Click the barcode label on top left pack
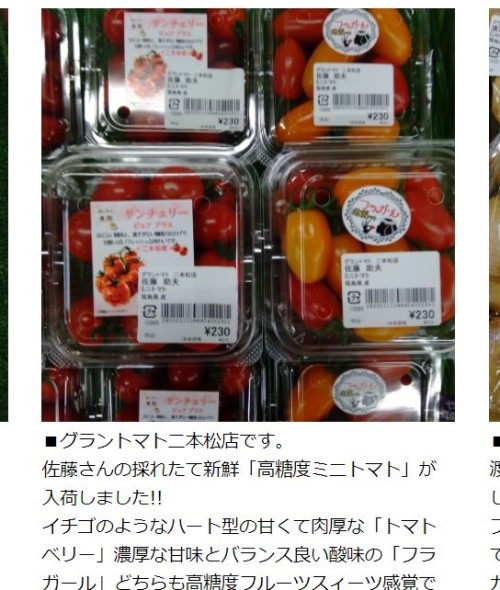500x590 pixels. click(x=205, y=99)
